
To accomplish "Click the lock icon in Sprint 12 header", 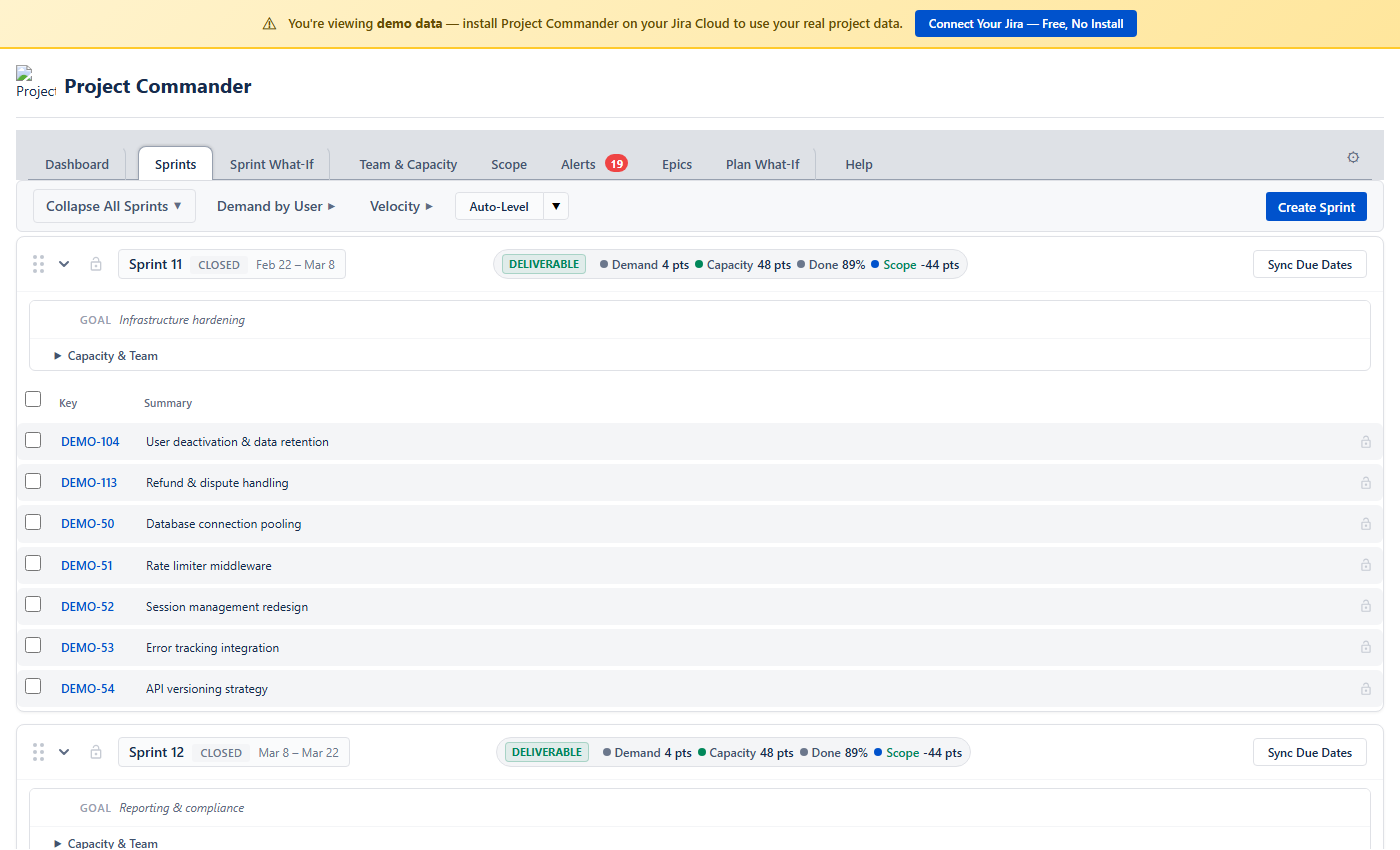I will coord(96,752).
